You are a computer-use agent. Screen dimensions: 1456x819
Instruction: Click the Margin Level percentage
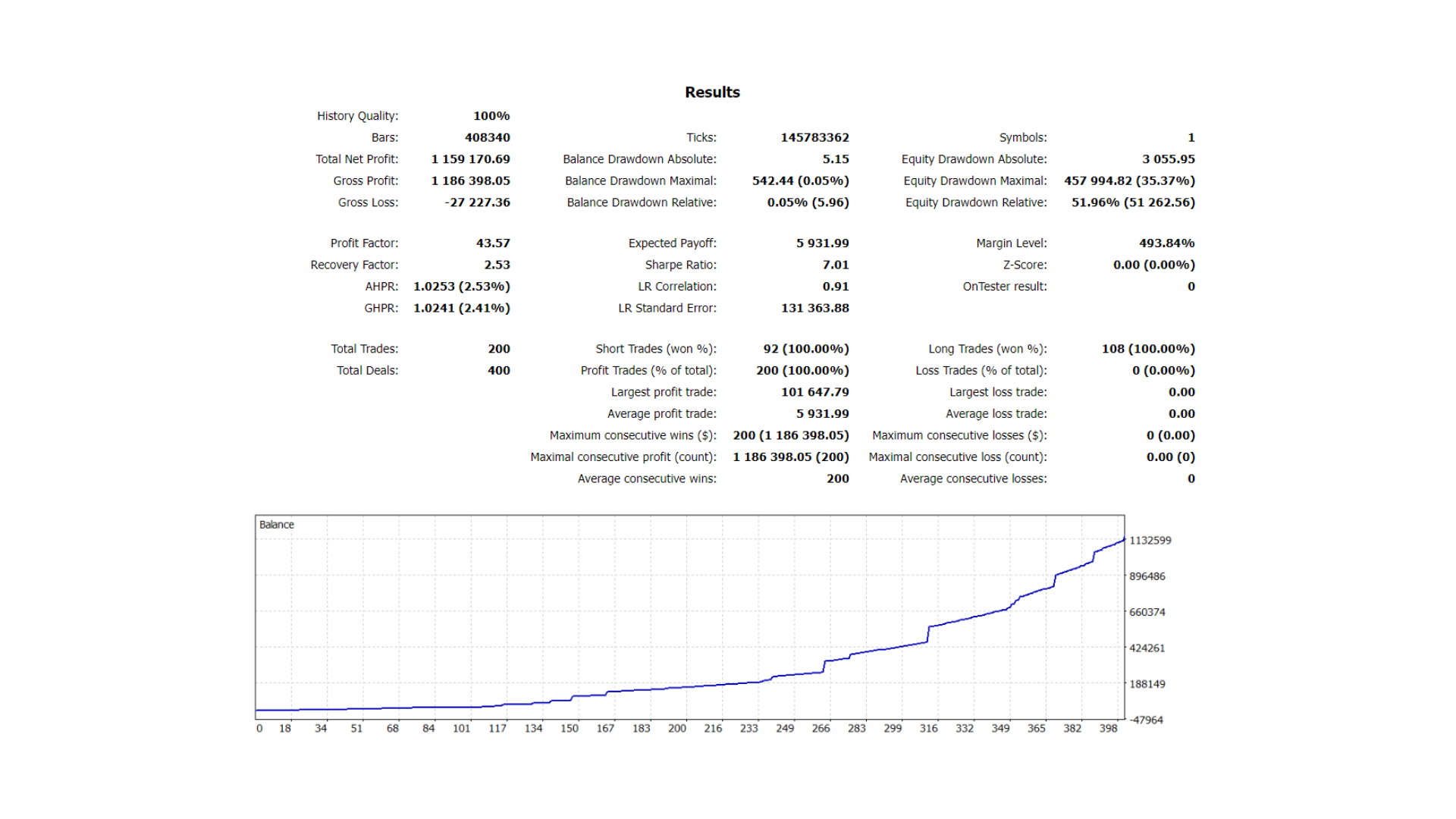[1166, 243]
